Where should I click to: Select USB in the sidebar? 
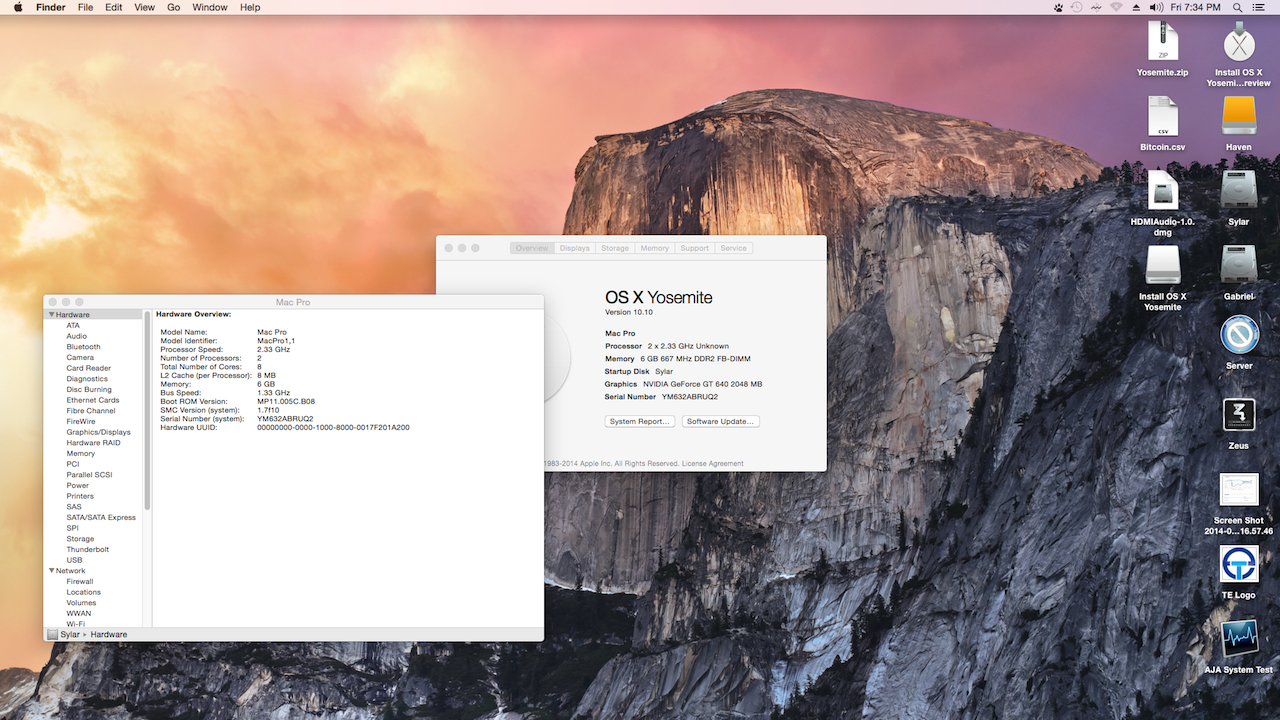74,560
